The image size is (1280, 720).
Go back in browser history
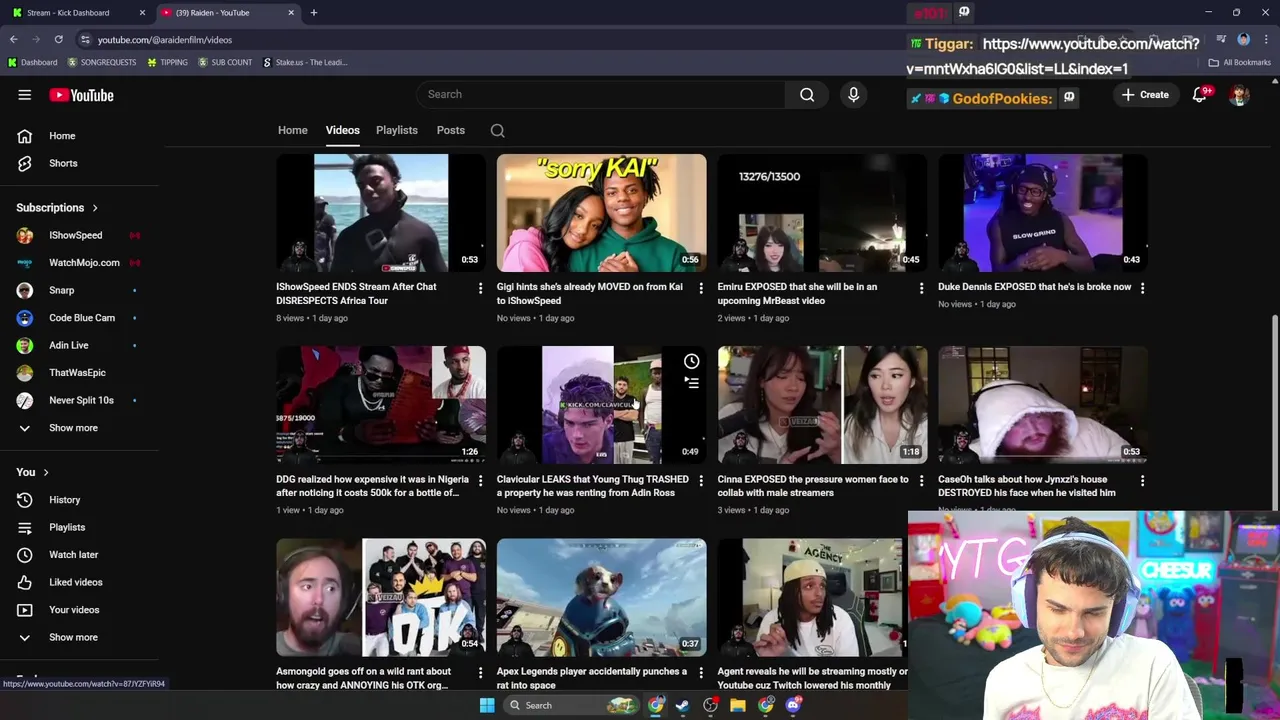tap(14, 39)
